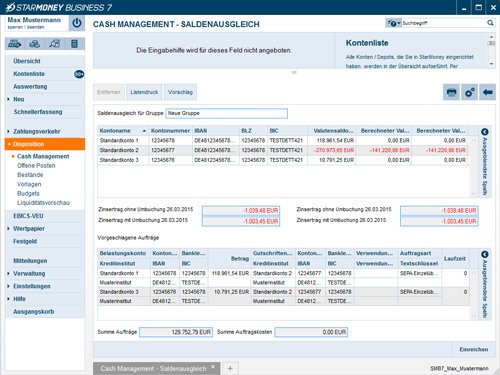Expand the Verwaltung section
The height and width of the screenshot is (375, 500).
click(x=29, y=273)
